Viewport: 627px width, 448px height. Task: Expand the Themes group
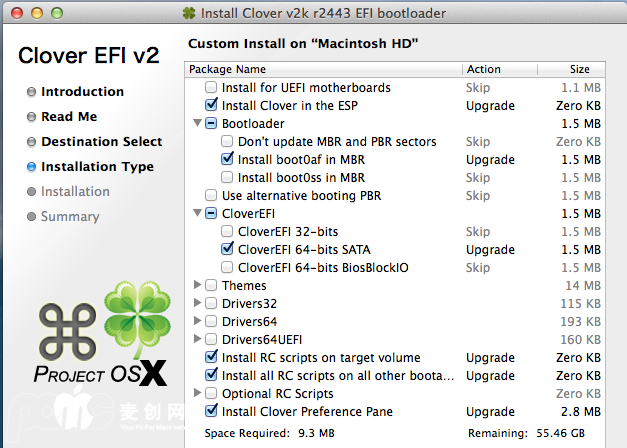196,286
